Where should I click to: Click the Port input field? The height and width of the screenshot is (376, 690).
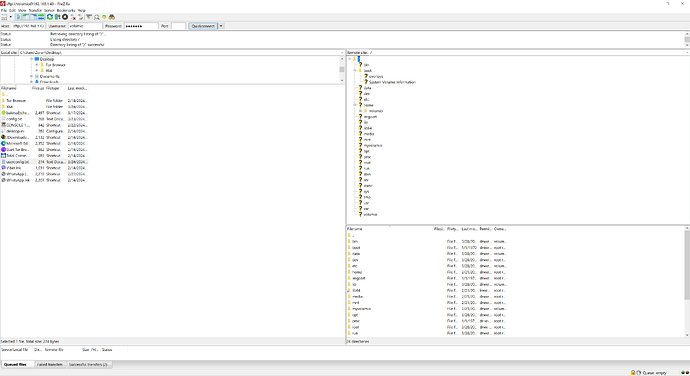pyautogui.click(x=178, y=26)
